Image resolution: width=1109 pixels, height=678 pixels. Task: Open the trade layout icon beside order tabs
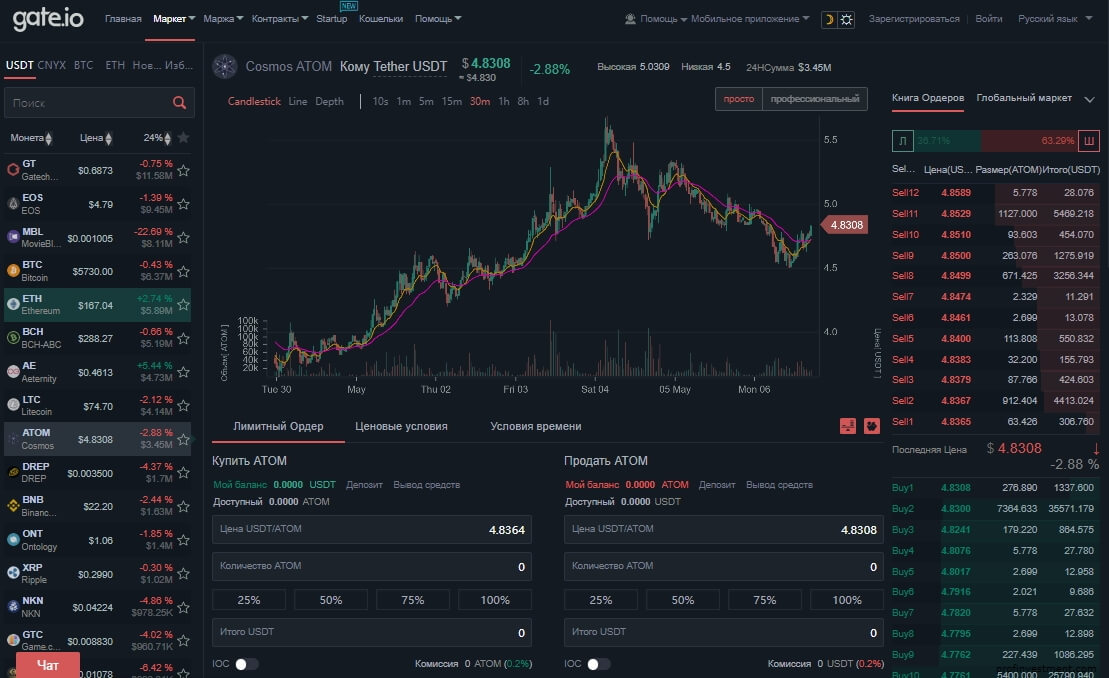point(848,426)
